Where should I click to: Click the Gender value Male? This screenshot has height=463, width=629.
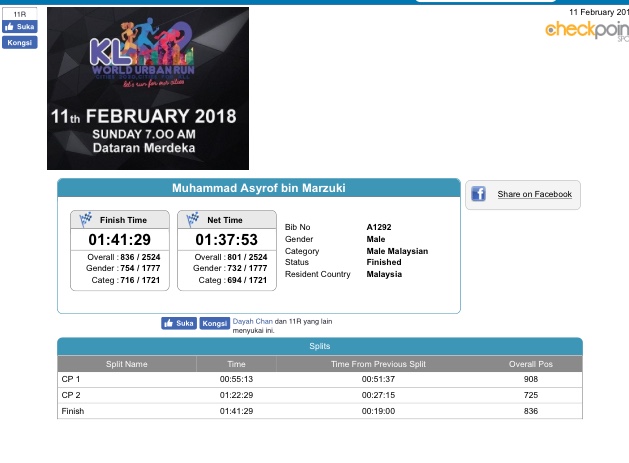pyautogui.click(x=375, y=239)
